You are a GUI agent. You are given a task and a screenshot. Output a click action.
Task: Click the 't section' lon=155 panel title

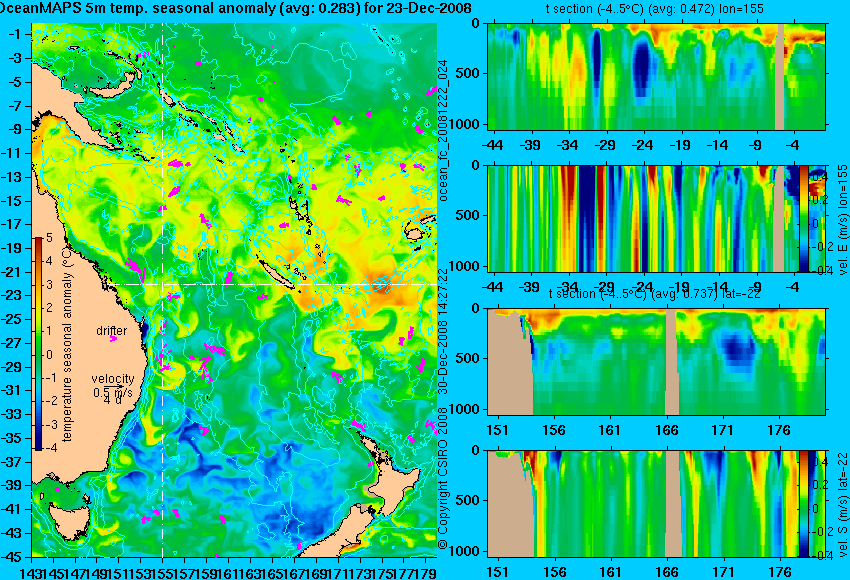pyautogui.click(x=654, y=9)
